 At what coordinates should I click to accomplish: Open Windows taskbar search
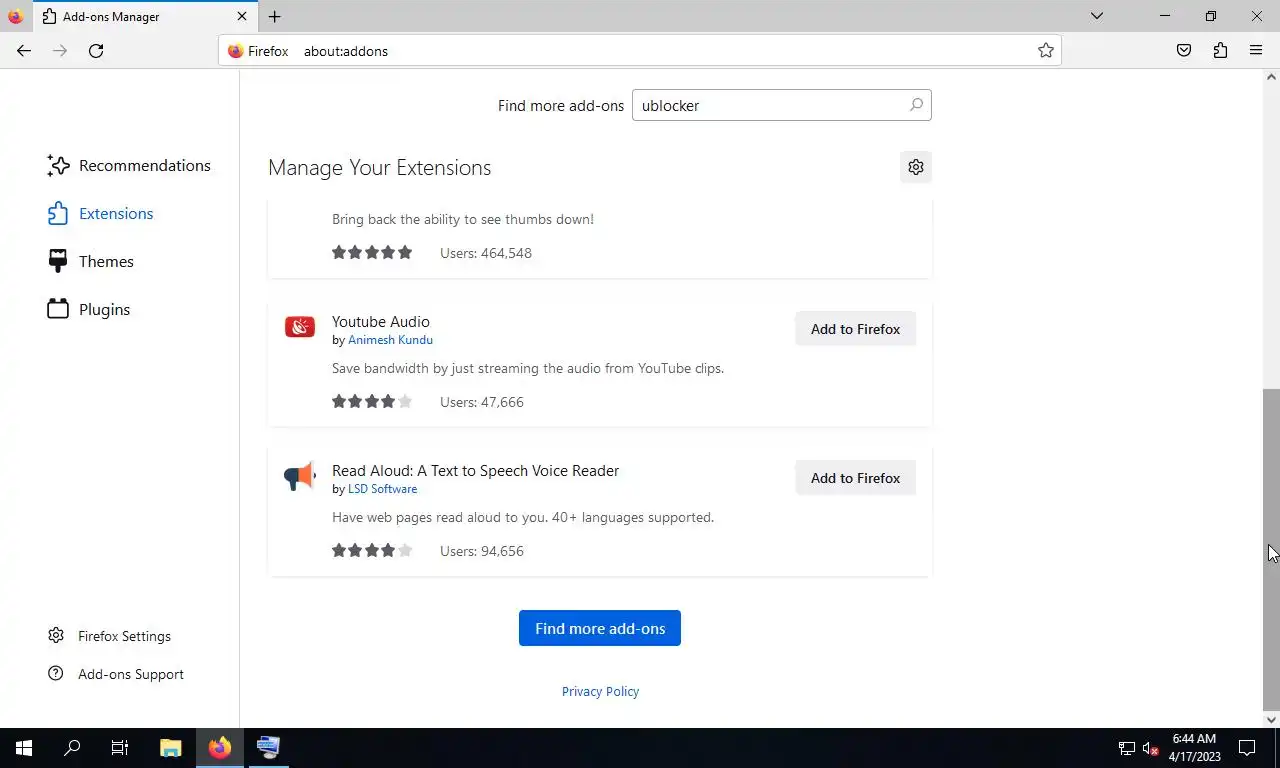pos(72,748)
